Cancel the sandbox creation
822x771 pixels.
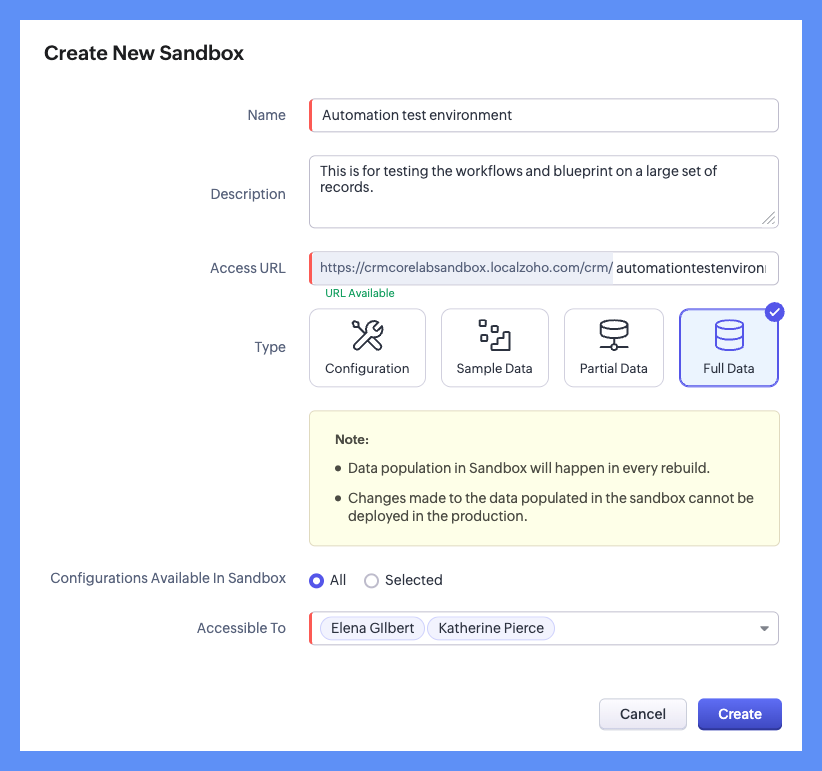pyautogui.click(x=642, y=714)
